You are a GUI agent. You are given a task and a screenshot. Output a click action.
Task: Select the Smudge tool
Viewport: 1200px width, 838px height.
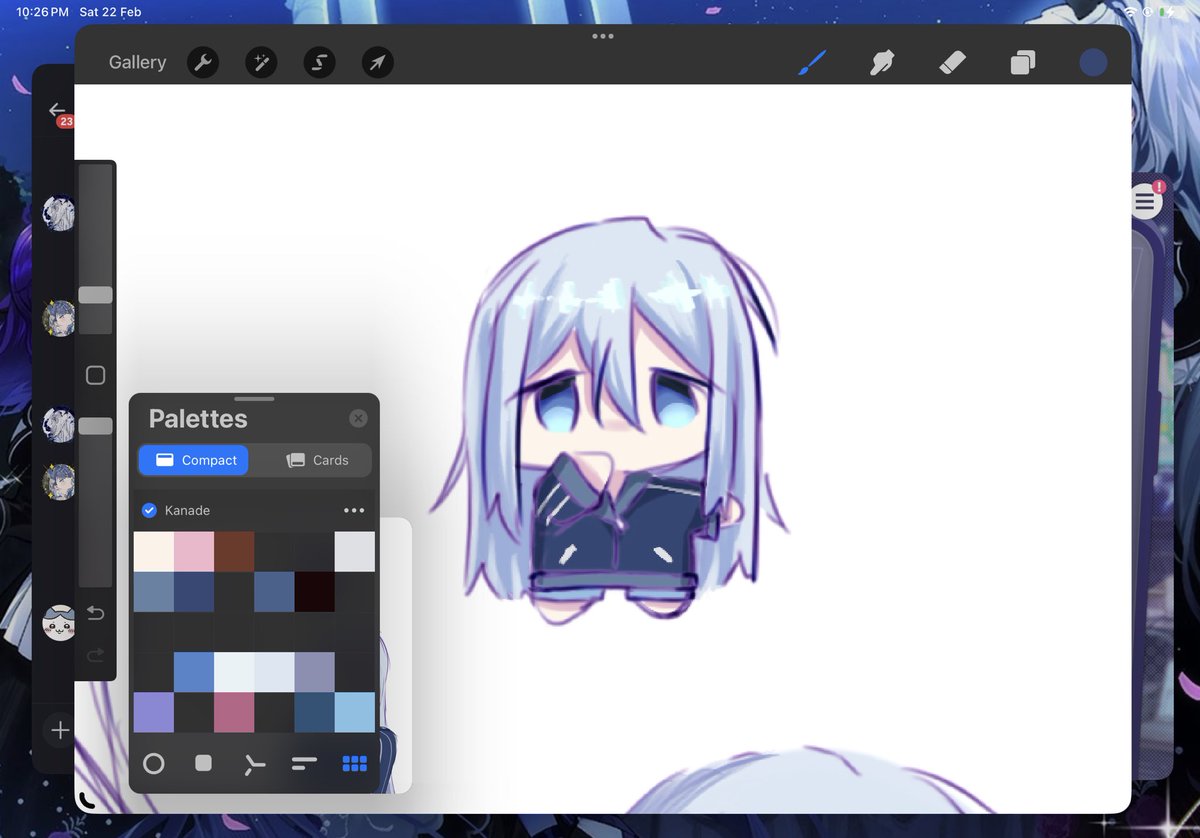(x=882, y=63)
